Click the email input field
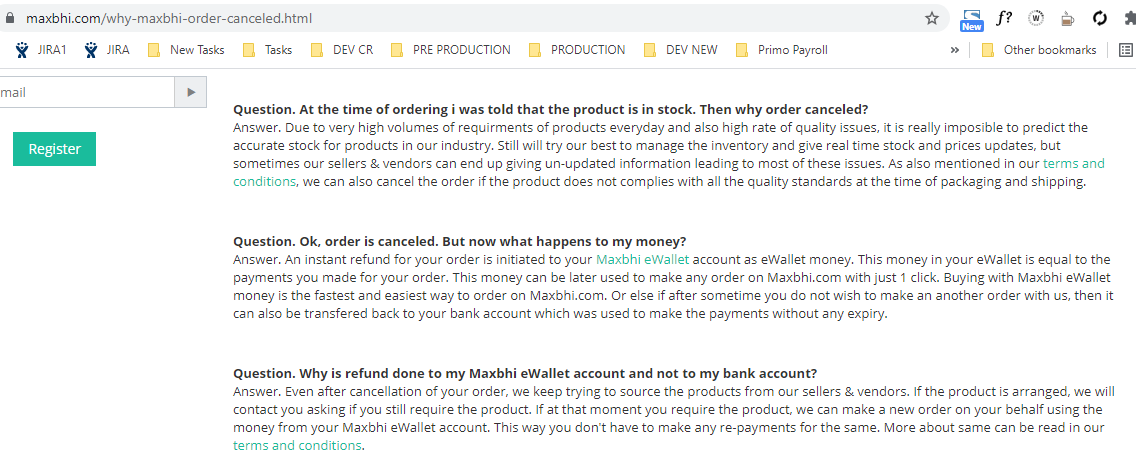This screenshot has height=470, width=1136. point(85,92)
